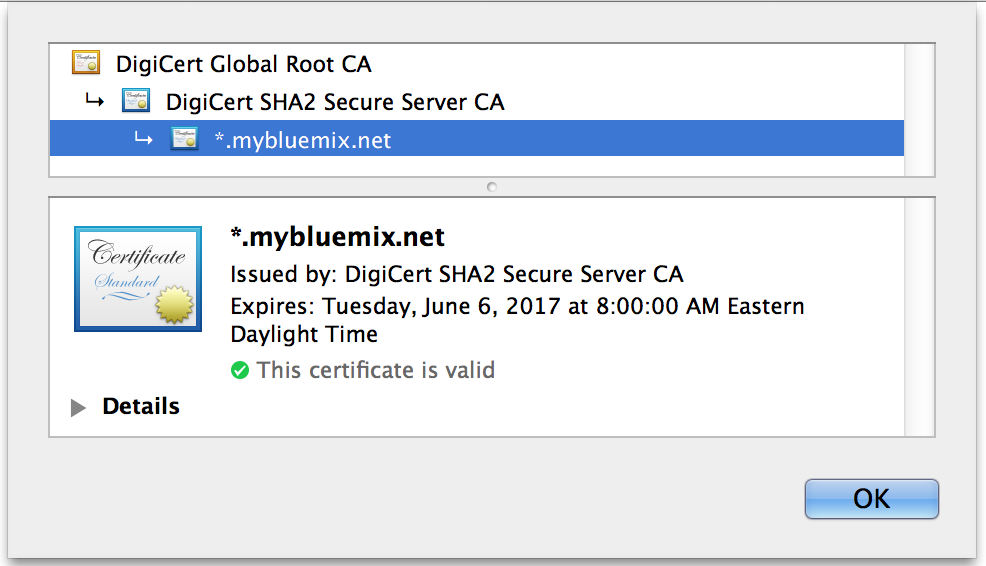Click the DigiCert Global Root CA certificate icon
This screenshot has height=566, width=986.
(x=86, y=63)
